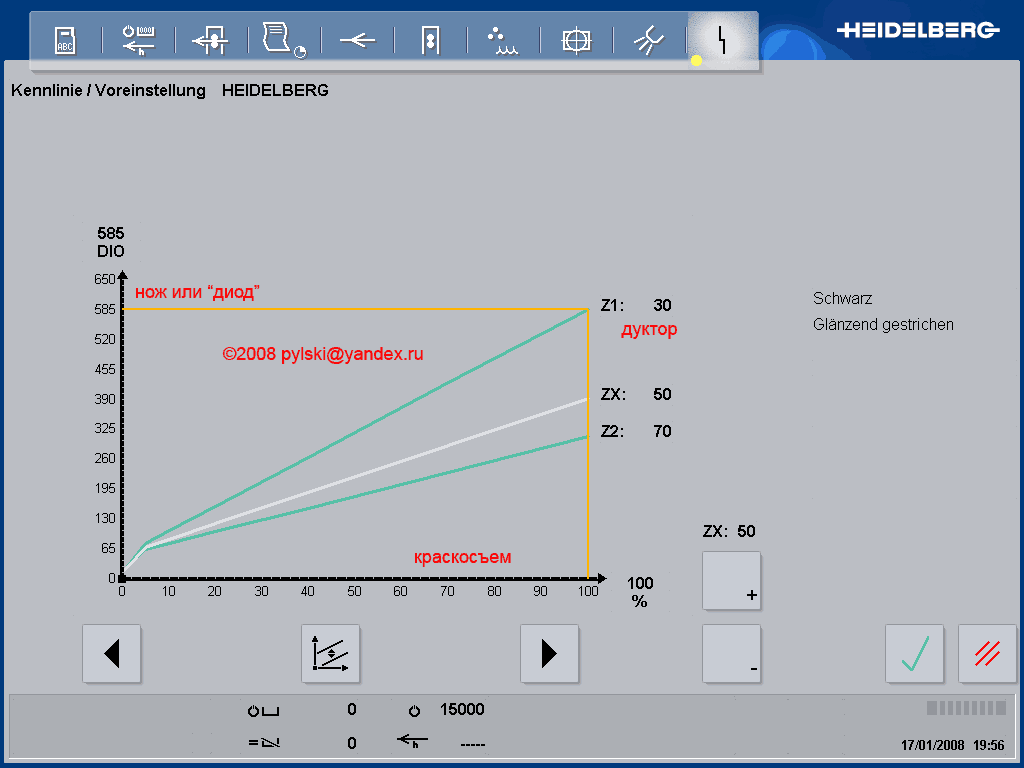
Task: Go to previous page with left arrow
Action: tap(112, 654)
